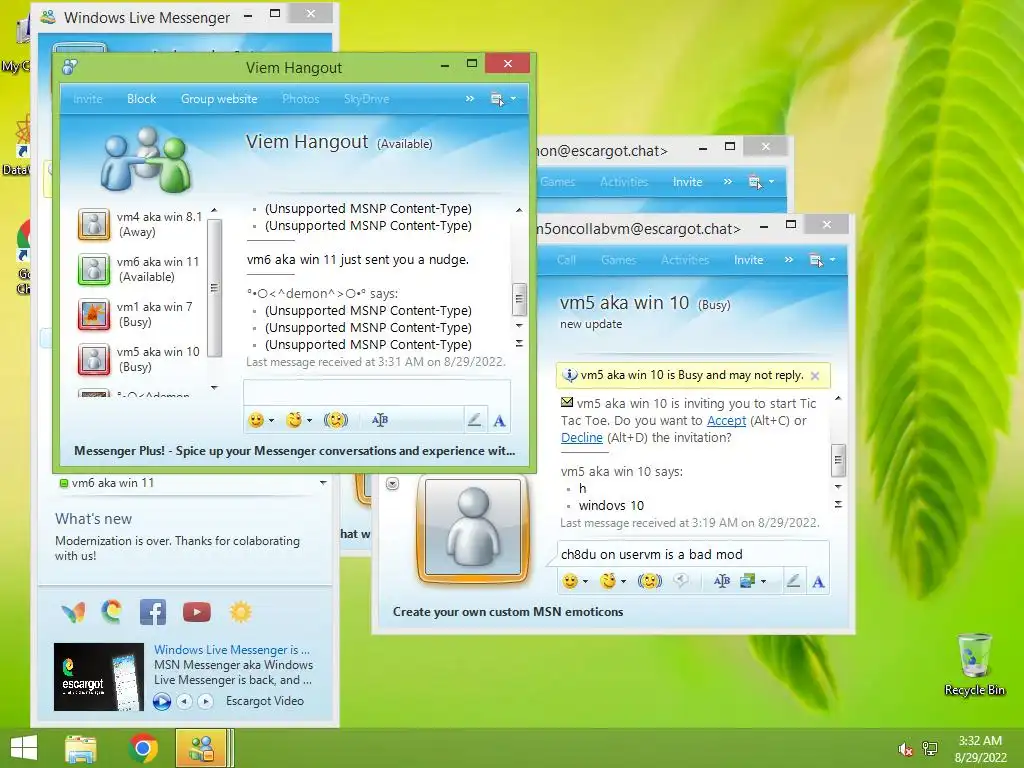Open emoticon picker in vm5 chat window
Image resolution: width=1024 pixels, height=768 pixels.
point(570,581)
